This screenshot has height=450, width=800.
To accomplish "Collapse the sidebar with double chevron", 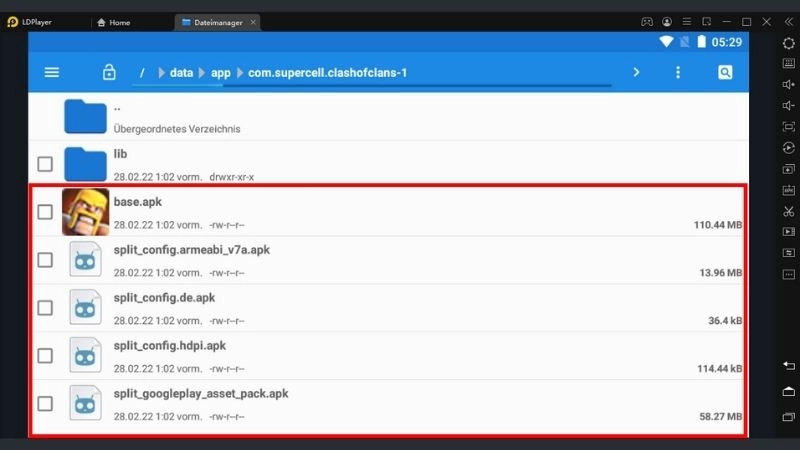I will point(789,22).
